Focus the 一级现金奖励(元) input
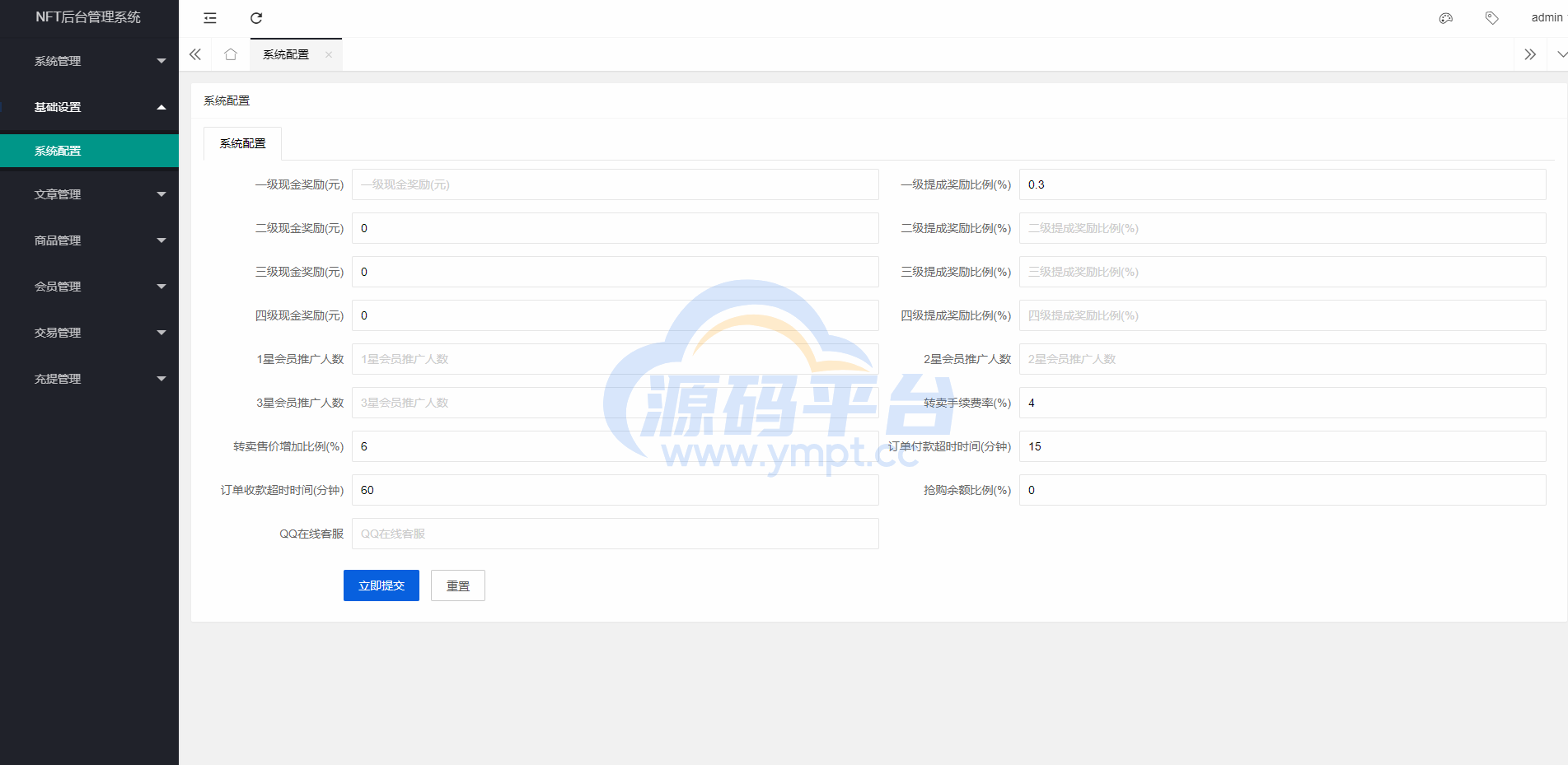The image size is (1568, 765). [615, 184]
